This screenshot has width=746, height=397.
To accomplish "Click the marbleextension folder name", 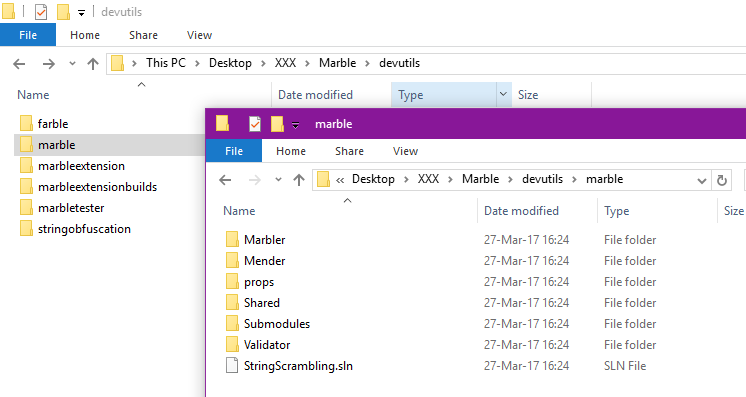I will [81, 166].
